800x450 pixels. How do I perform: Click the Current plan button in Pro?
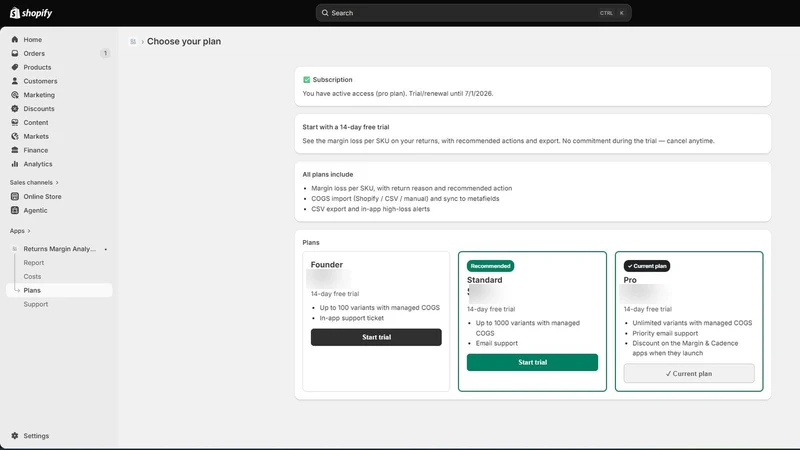tap(689, 373)
